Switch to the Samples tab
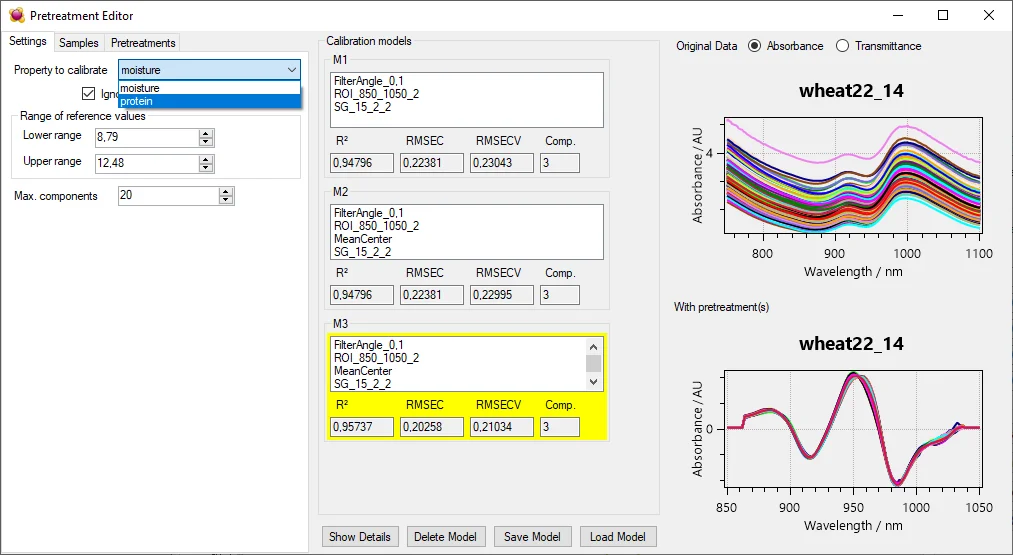Screen dimensions: 1013x555 tap(79, 43)
